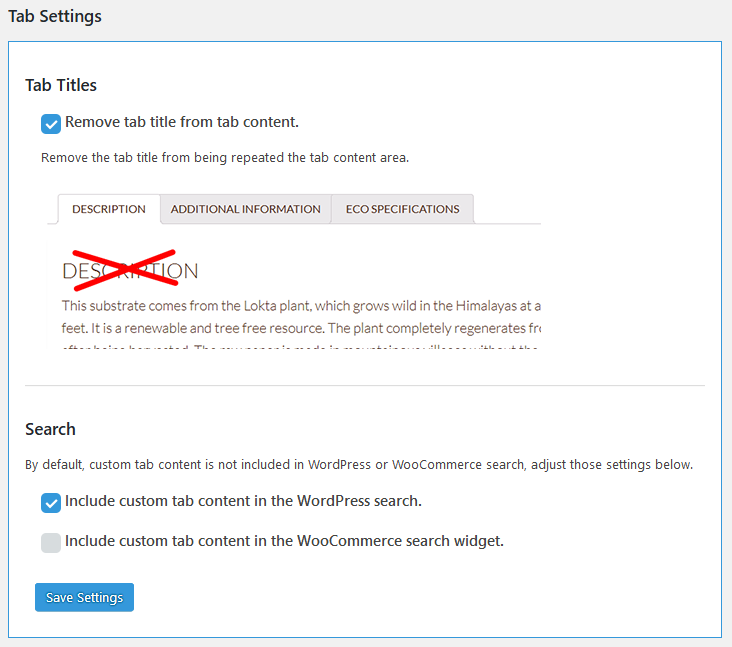
Task: Click the "By default, custom tab content" description
Action: pyautogui.click(x=359, y=465)
